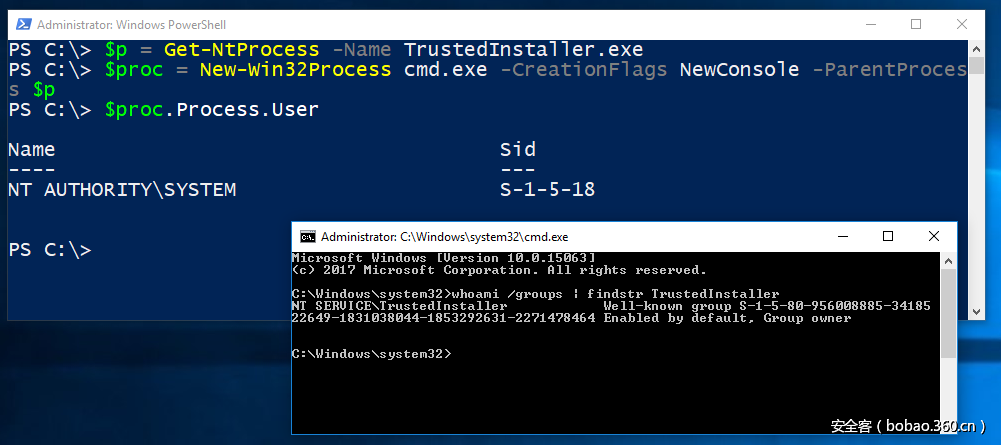Image resolution: width=1001 pixels, height=445 pixels.
Task: Open cmd.exe window system menu icon
Action: (309, 237)
